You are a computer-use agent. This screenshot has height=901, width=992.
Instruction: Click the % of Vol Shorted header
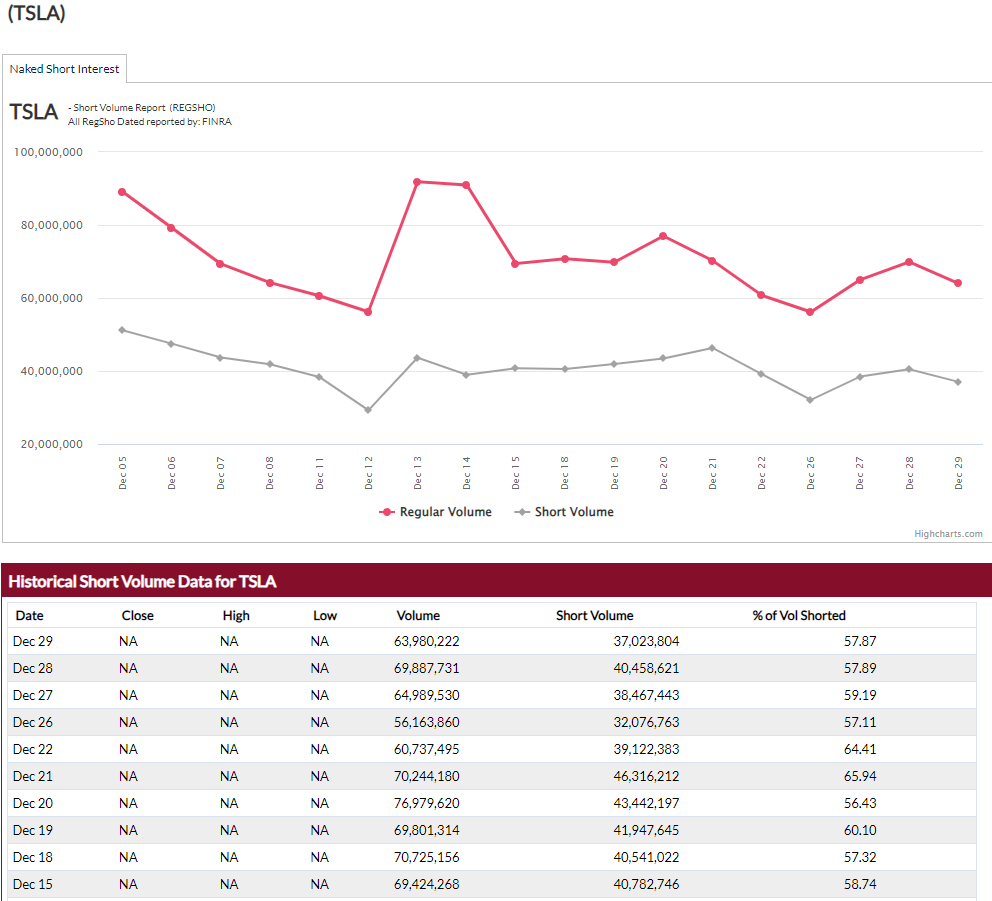799,616
